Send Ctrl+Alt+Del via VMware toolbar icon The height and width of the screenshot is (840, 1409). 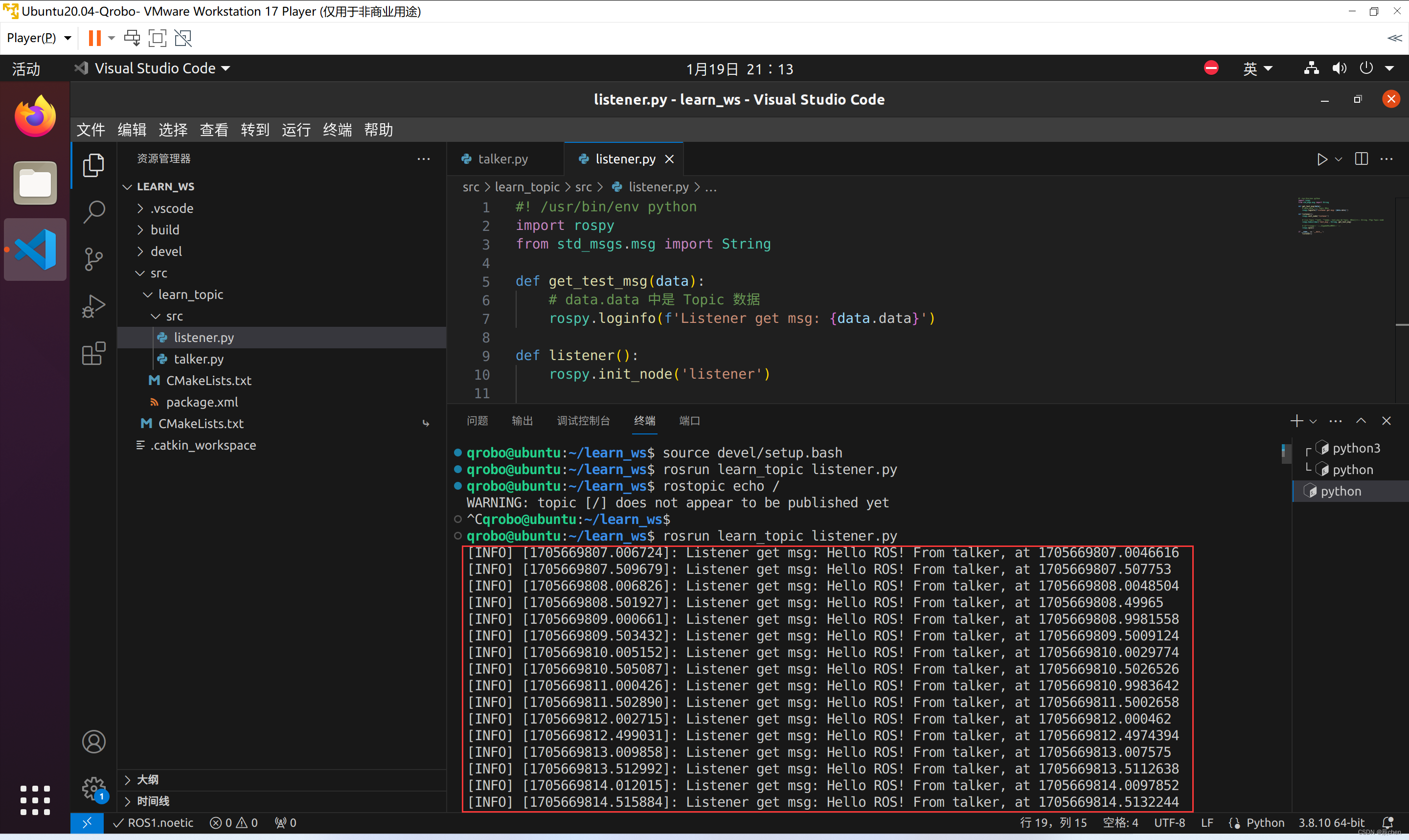[132, 38]
